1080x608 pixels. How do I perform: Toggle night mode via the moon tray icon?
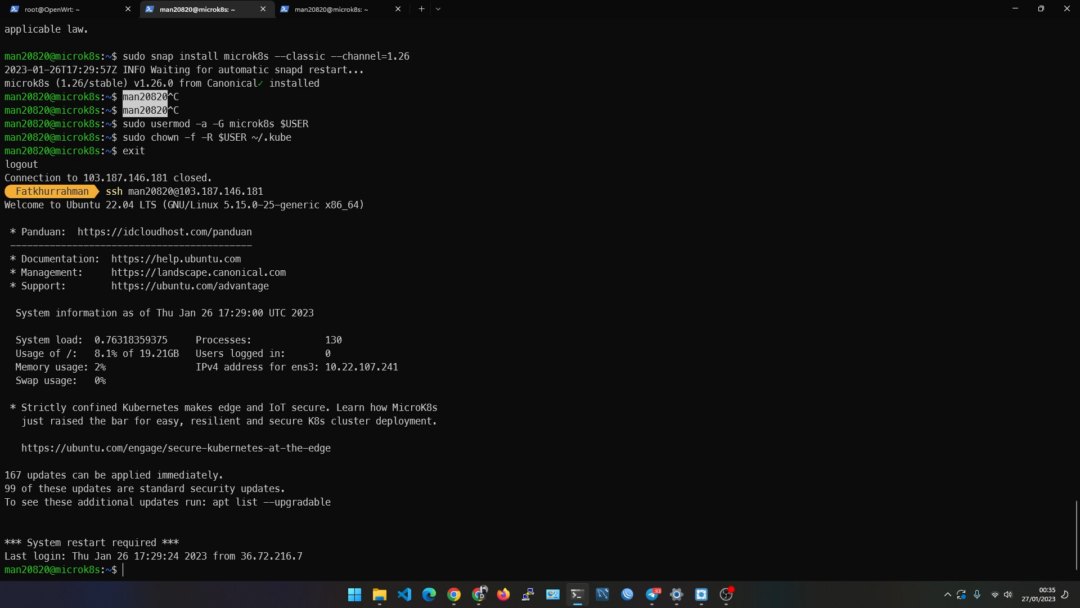point(1065,594)
